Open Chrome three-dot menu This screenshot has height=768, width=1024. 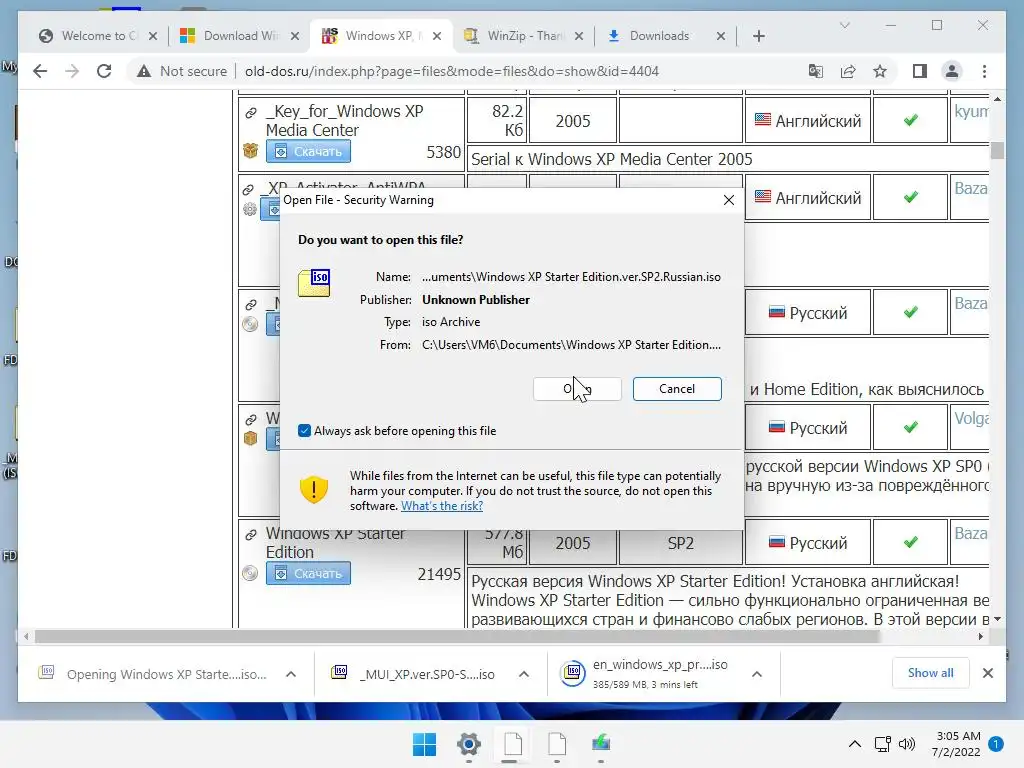click(984, 71)
